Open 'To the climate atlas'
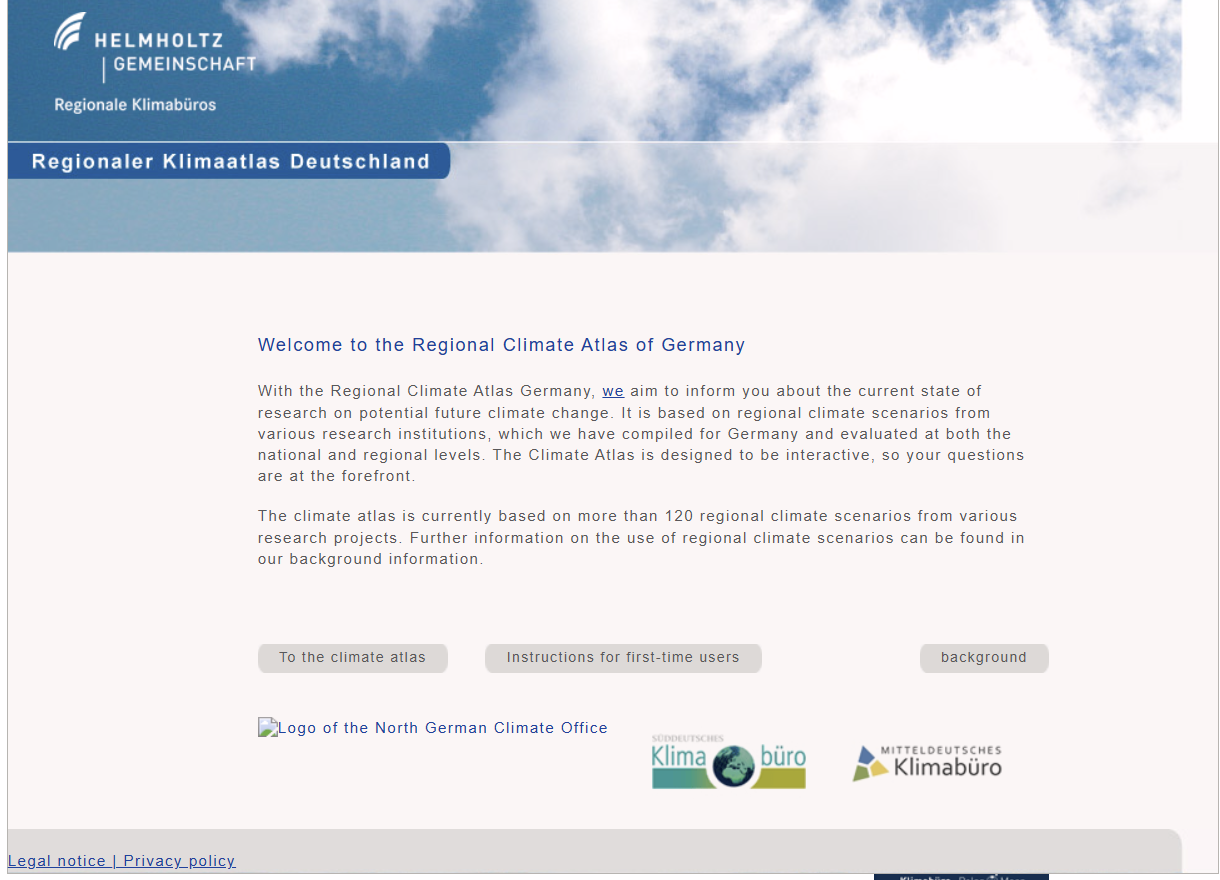 pyautogui.click(x=352, y=657)
